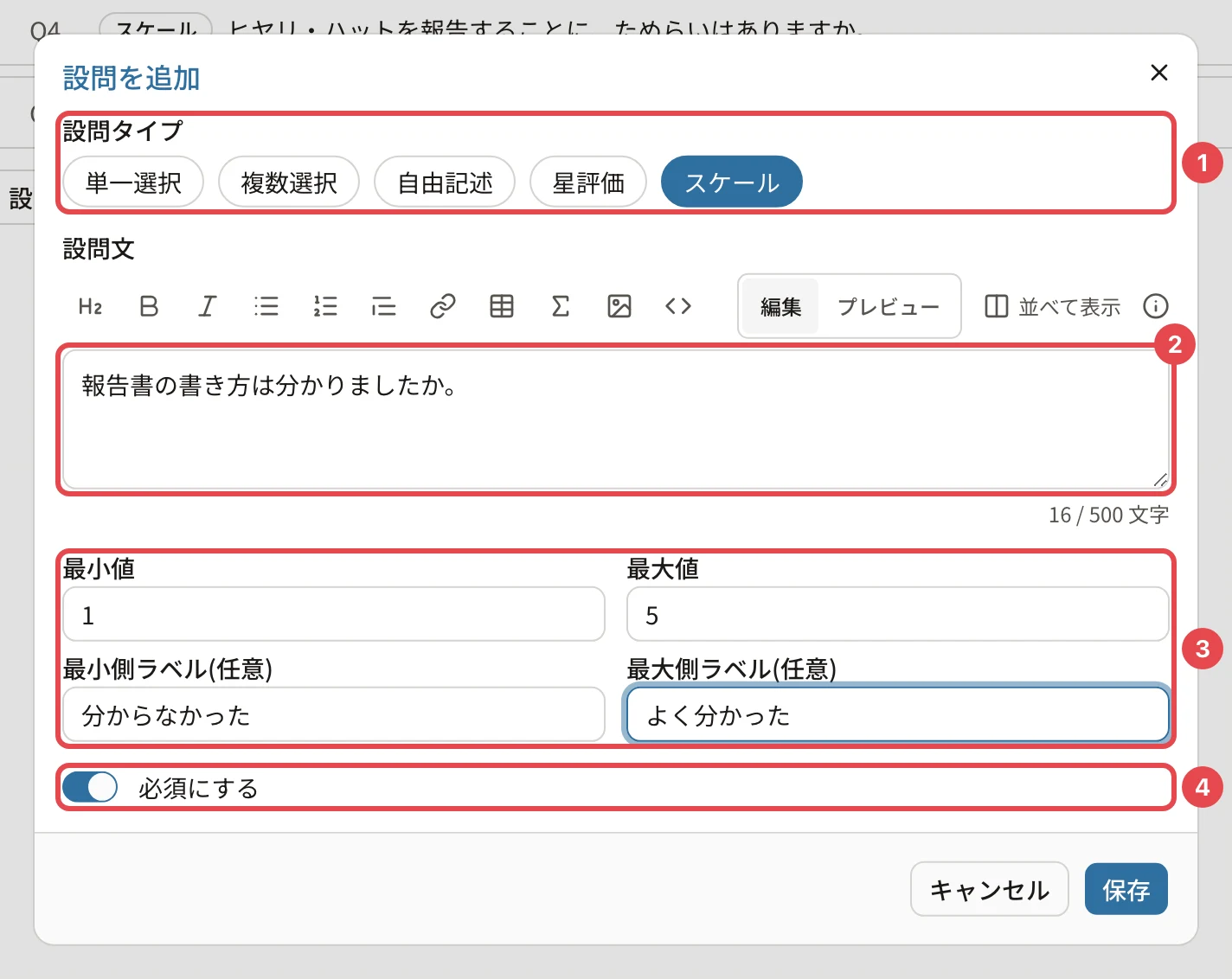The height and width of the screenshot is (979, 1232).
Task: Click the 最大側ラベル input field
Action: click(898, 714)
